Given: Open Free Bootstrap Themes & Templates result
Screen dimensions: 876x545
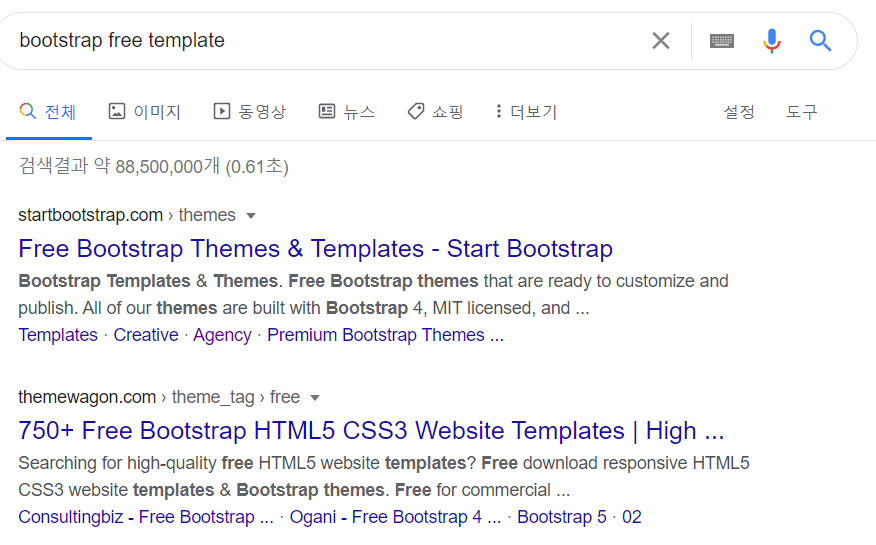Looking at the screenshot, I should tap(316, 248).
